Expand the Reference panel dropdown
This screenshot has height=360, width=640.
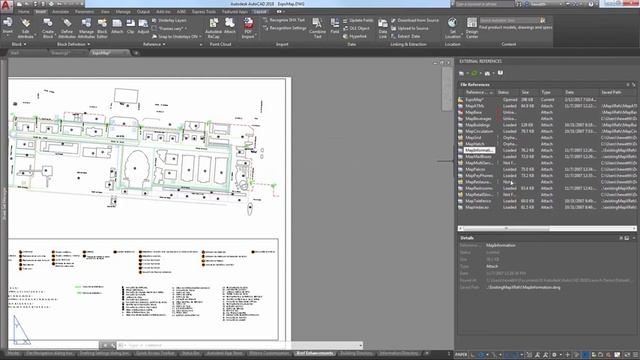click(154, 44)
